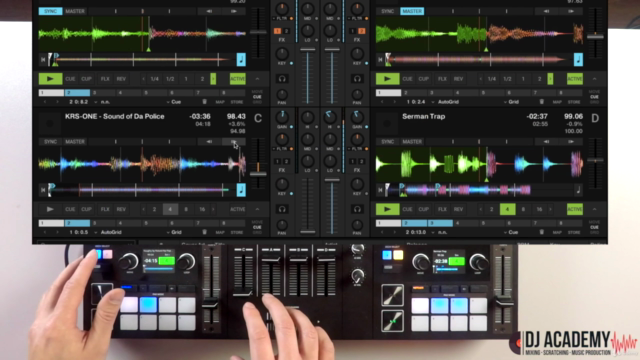Click CUP button on Deck A
This screenshot has height=360, width=640.
pos(86,79)
